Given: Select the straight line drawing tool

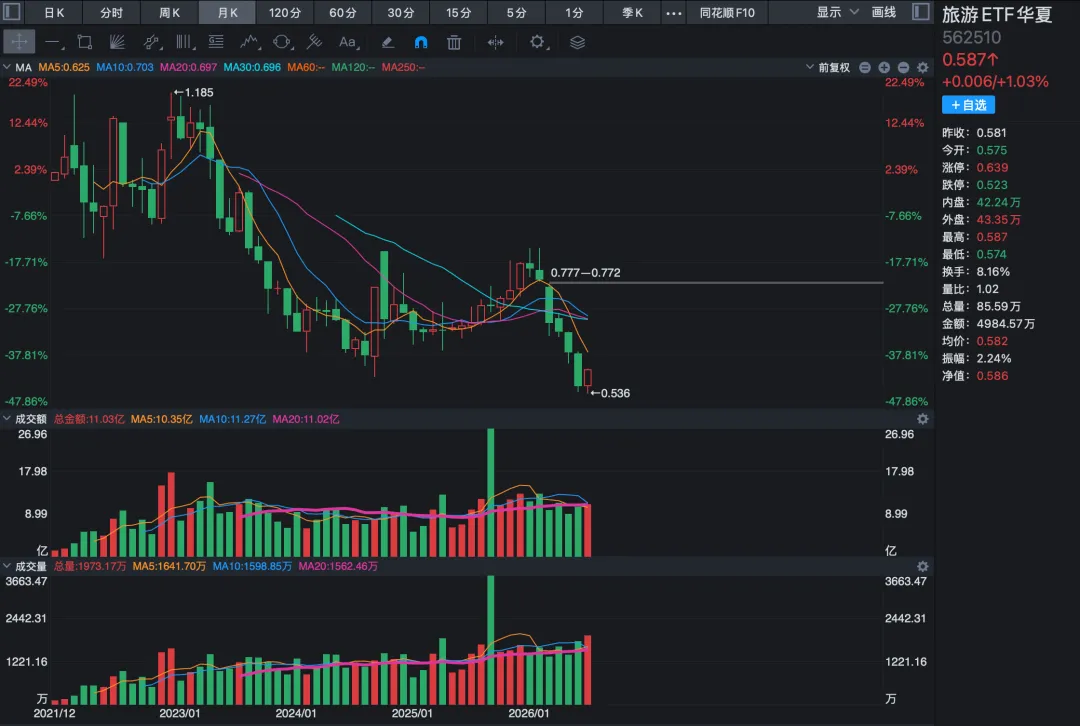Looking at the screenshot, I should point(52,42).
